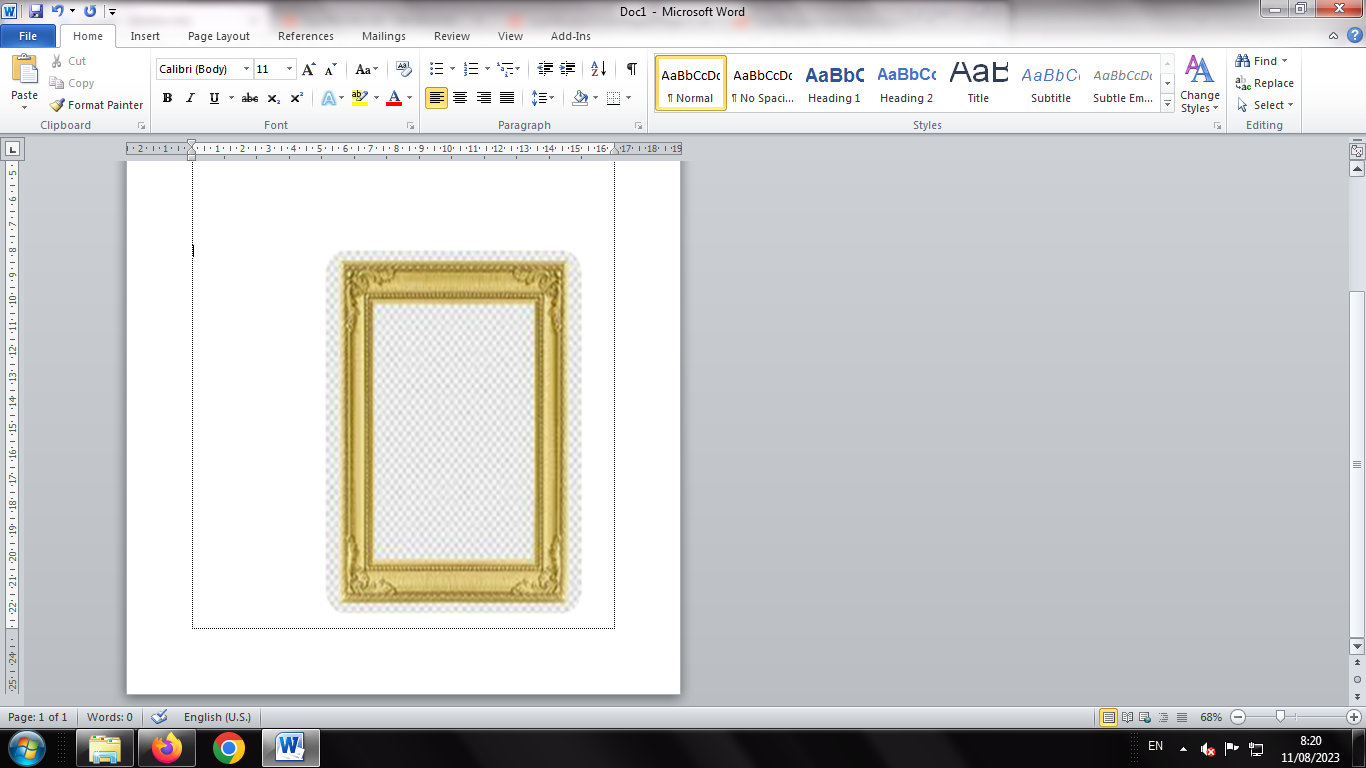Screen dimensions: 1366x768
Task: Switch to the References tab
Action: click(x=306, y=36)
